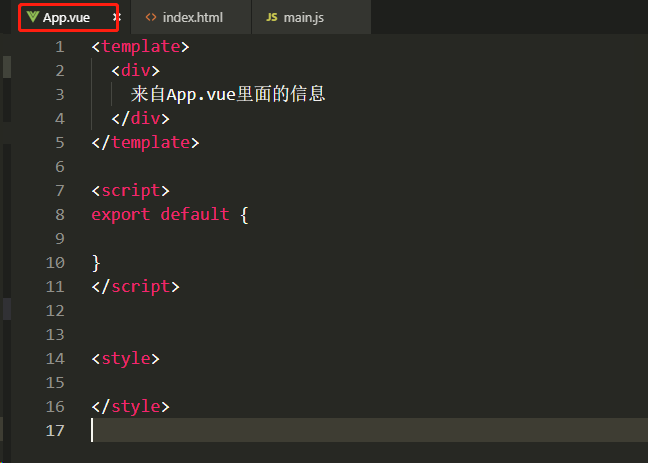Place cursor on empty line 15
648x463 pixels.
(369, 382)
